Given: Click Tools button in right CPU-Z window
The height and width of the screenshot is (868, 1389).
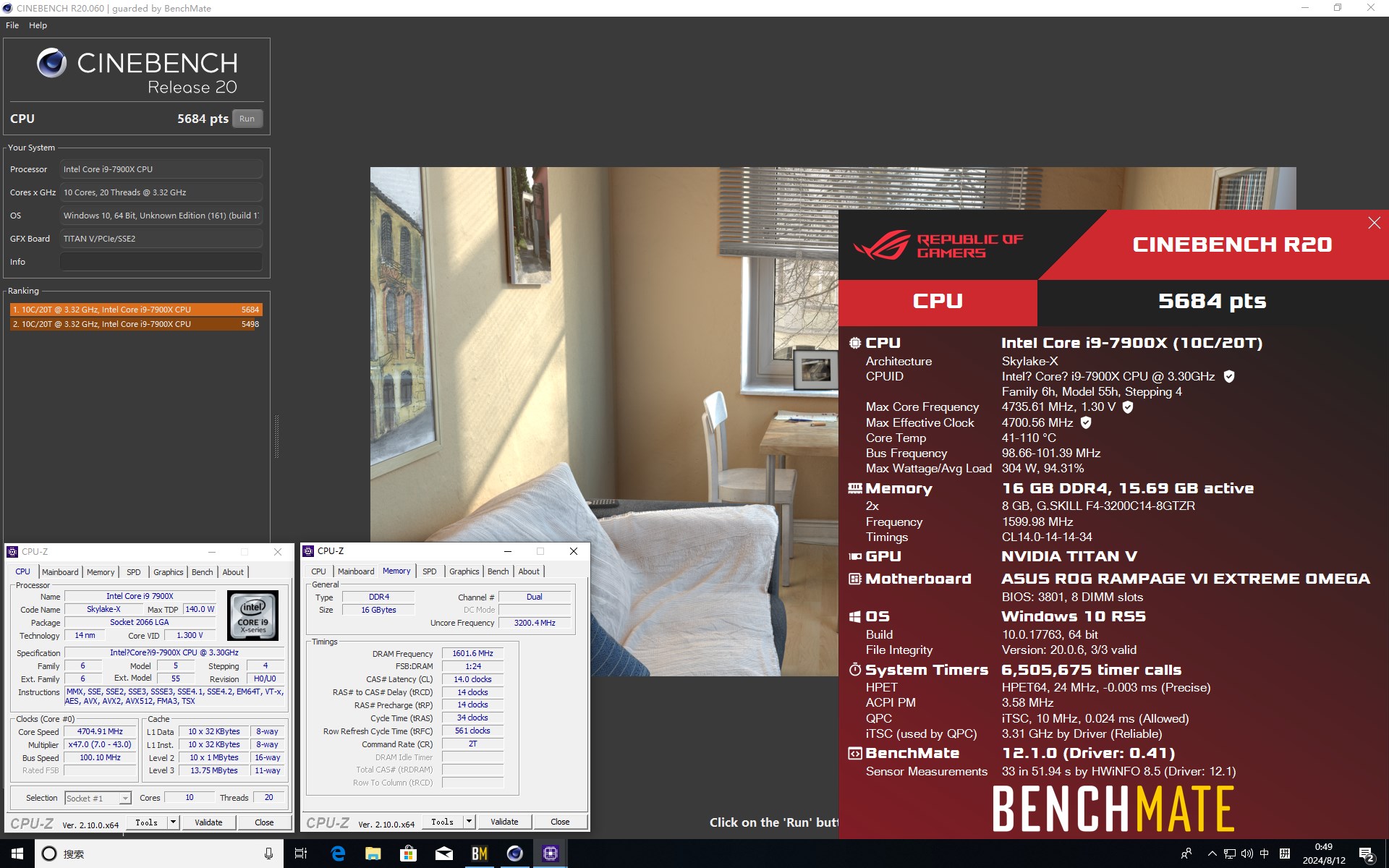Looking at the screenshot, I should click(443, 822).
